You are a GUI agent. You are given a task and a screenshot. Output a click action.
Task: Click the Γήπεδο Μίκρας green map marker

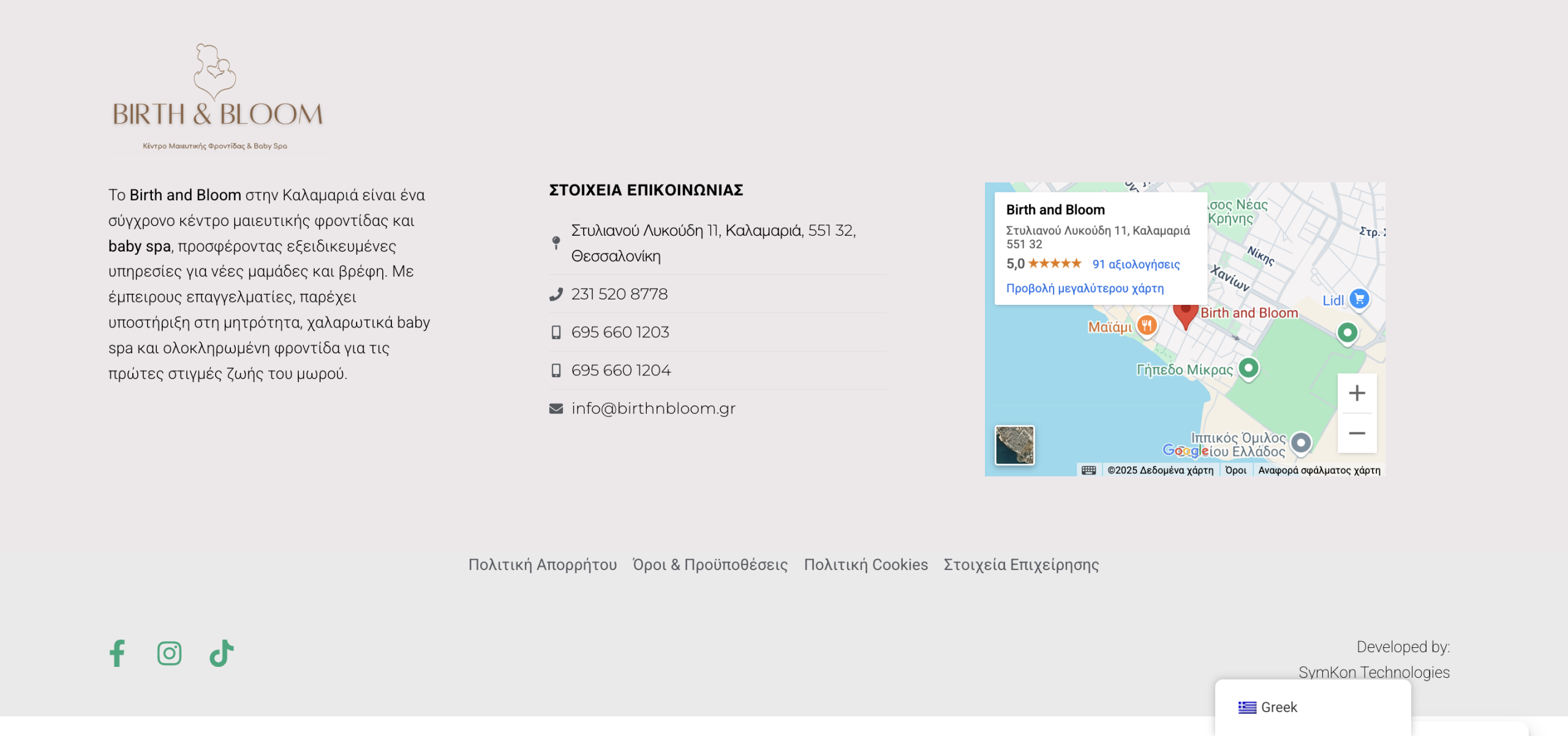(1248, 369)
